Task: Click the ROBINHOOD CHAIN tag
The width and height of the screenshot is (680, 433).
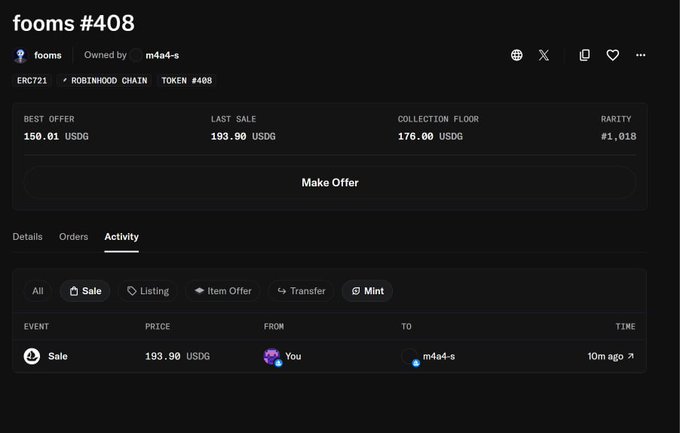Action: [105, 81]
